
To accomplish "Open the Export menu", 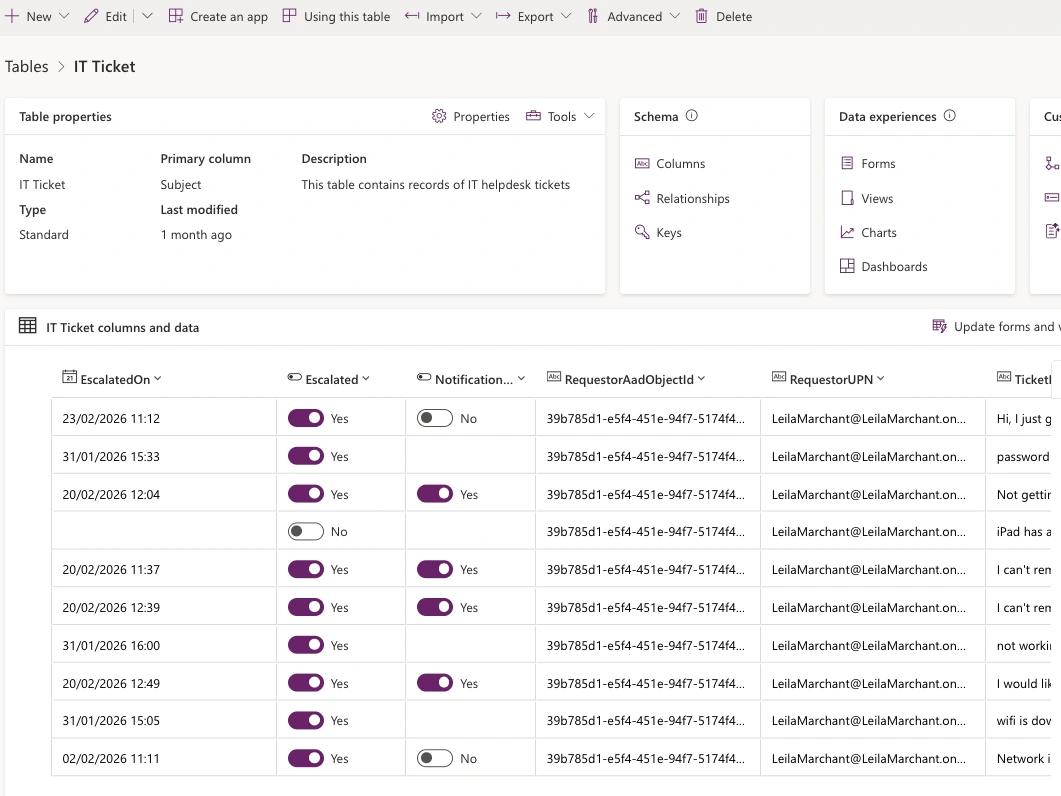I will (x=534, y=16).
